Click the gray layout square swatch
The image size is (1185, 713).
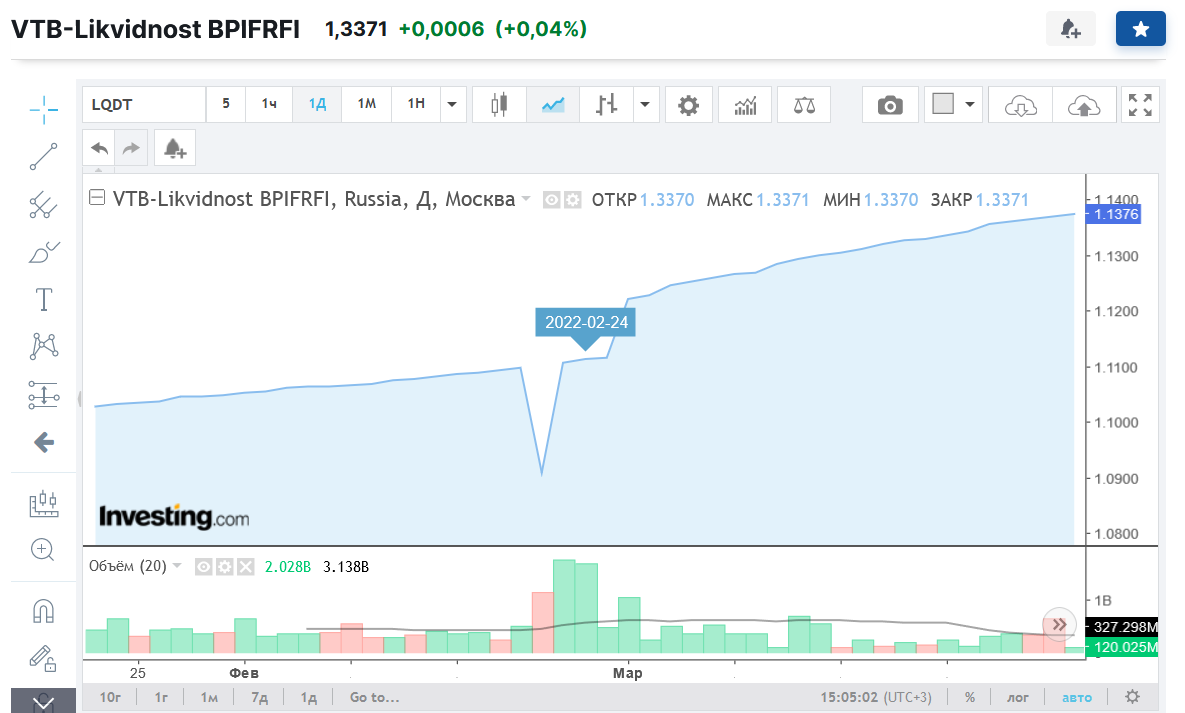click(x=943, y=104)
